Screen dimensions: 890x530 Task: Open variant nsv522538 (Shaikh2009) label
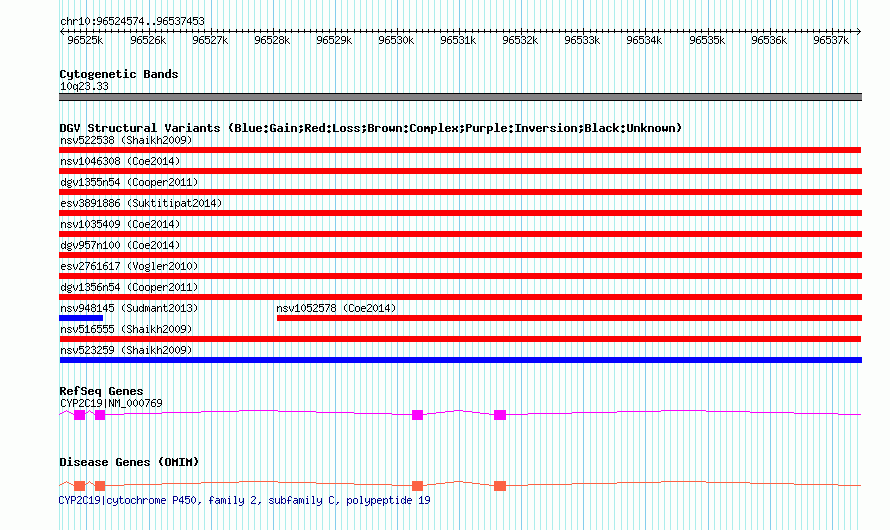126,140
